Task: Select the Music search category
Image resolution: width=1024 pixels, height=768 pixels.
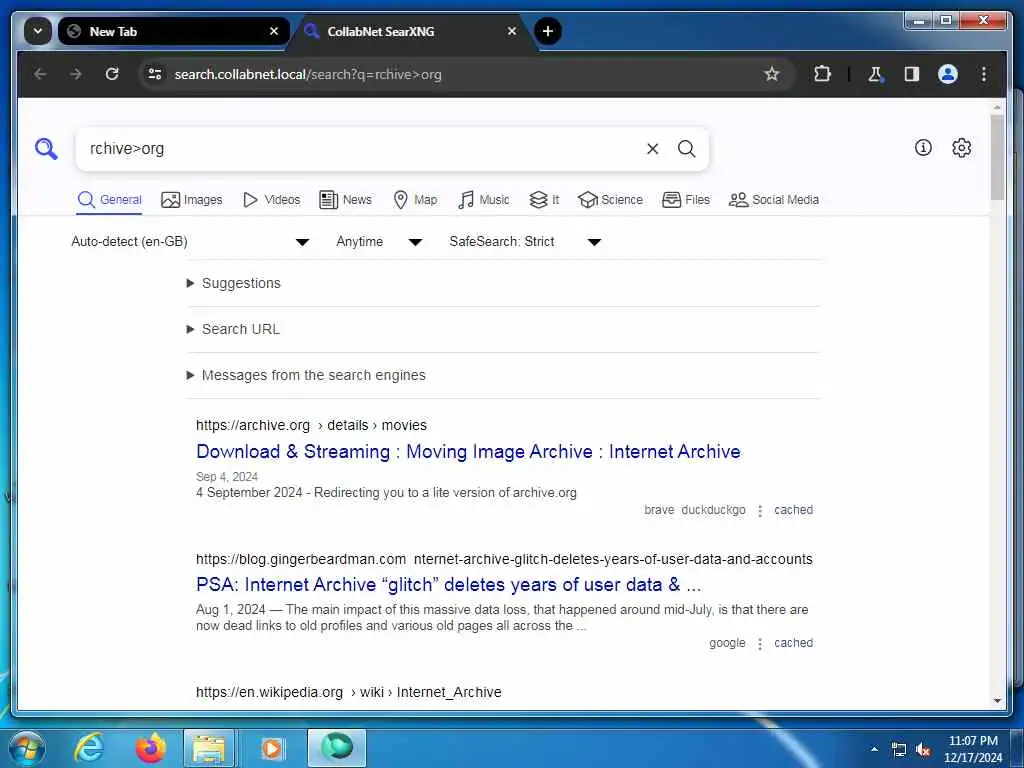Action: point(483,199)
